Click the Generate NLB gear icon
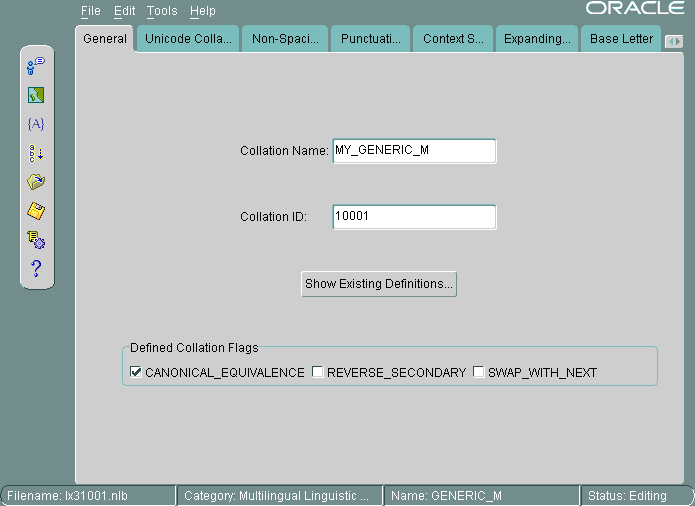 (x=36, y=239)
